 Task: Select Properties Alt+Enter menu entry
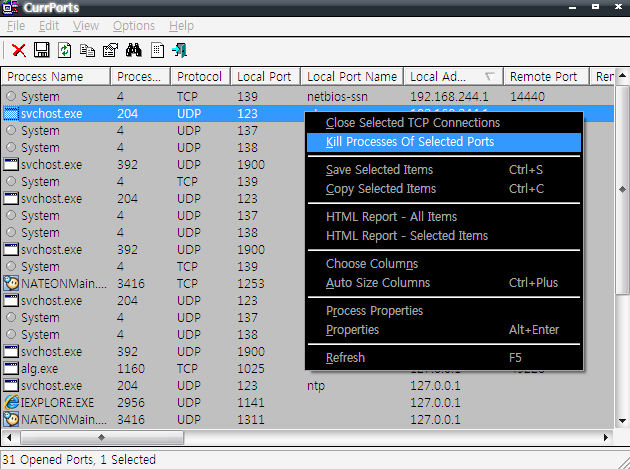[x=444, y=330]
